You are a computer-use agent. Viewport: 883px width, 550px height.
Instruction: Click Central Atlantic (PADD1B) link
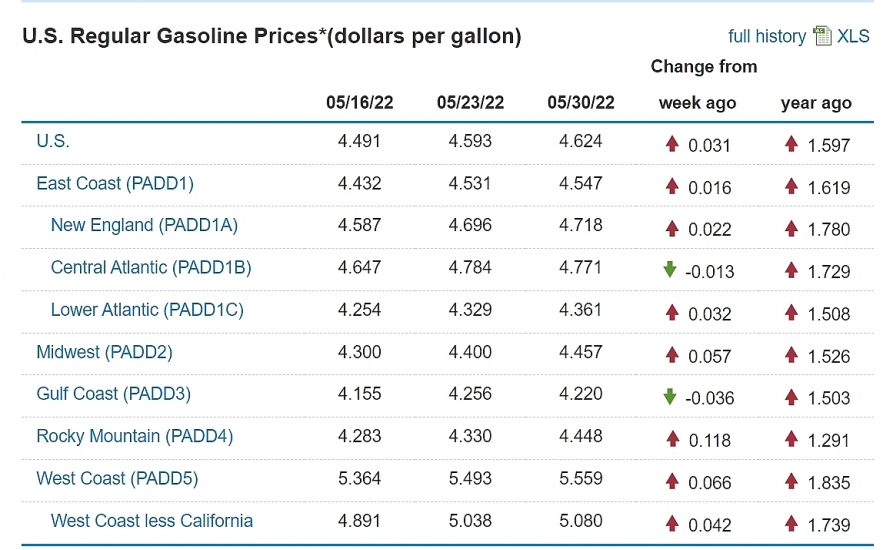151,267
